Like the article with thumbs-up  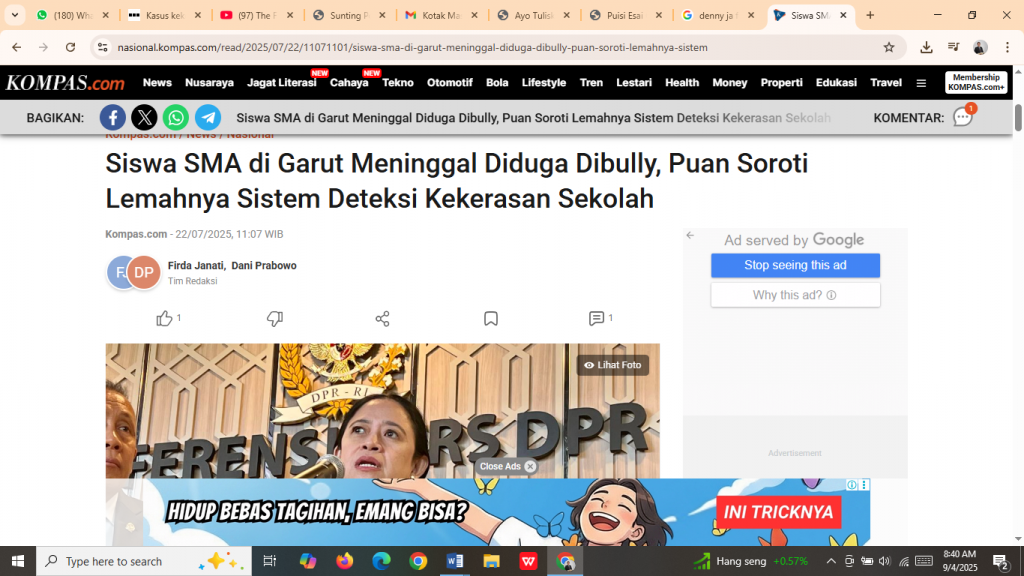pos(165,318)
